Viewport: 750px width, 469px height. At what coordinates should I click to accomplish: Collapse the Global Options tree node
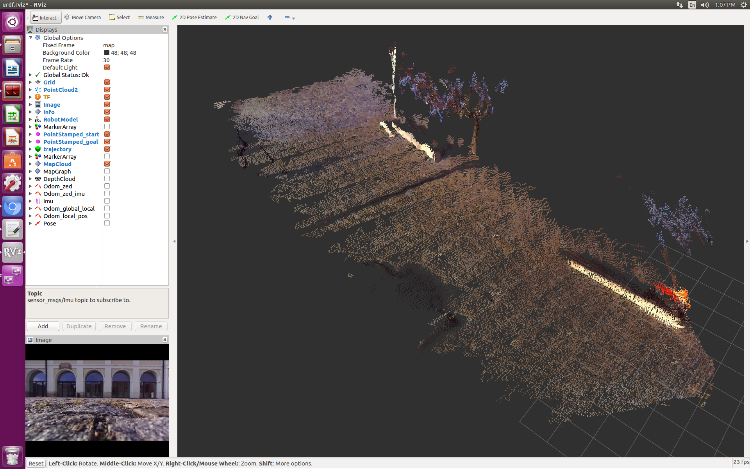point(31,37)
